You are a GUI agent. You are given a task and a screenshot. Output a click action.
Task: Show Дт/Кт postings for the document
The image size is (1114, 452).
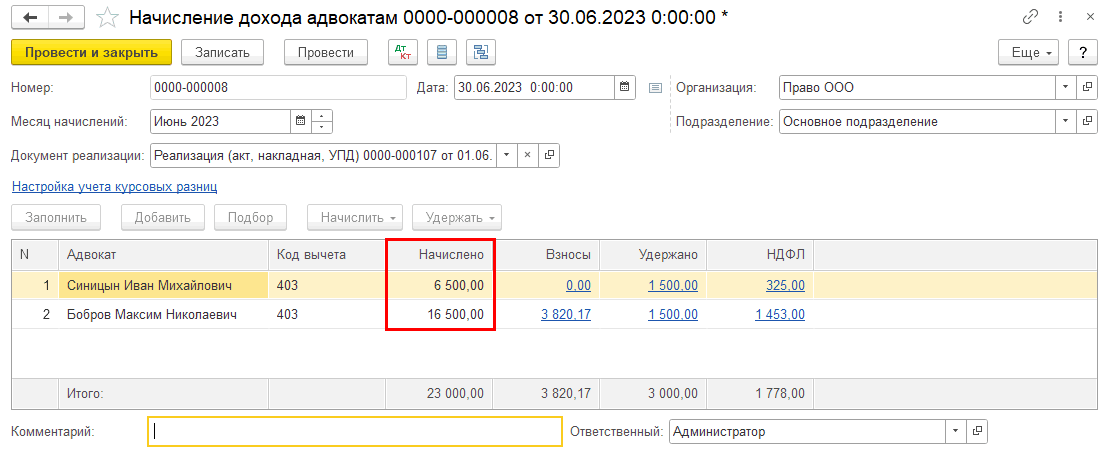(x=403, y=53)
